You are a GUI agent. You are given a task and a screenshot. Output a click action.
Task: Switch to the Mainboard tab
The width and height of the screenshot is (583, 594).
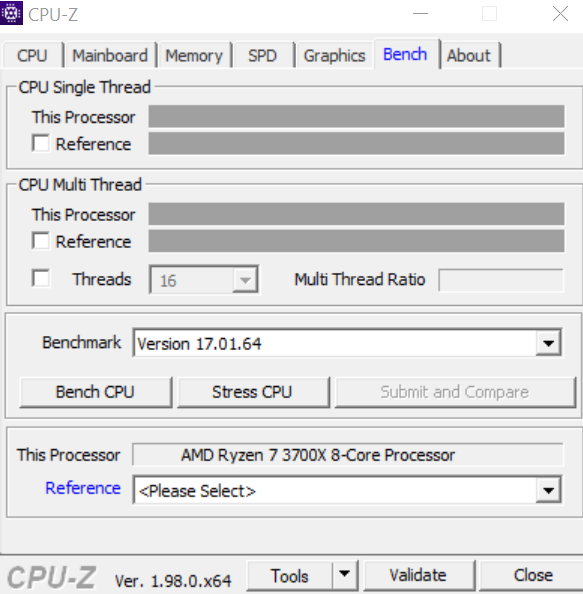[x=110, y=55]
